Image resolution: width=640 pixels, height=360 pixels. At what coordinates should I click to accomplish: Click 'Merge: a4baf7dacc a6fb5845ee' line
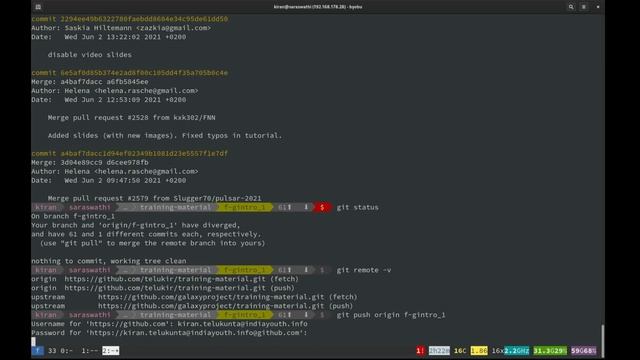pyautogui.click(x=90, y=82)
